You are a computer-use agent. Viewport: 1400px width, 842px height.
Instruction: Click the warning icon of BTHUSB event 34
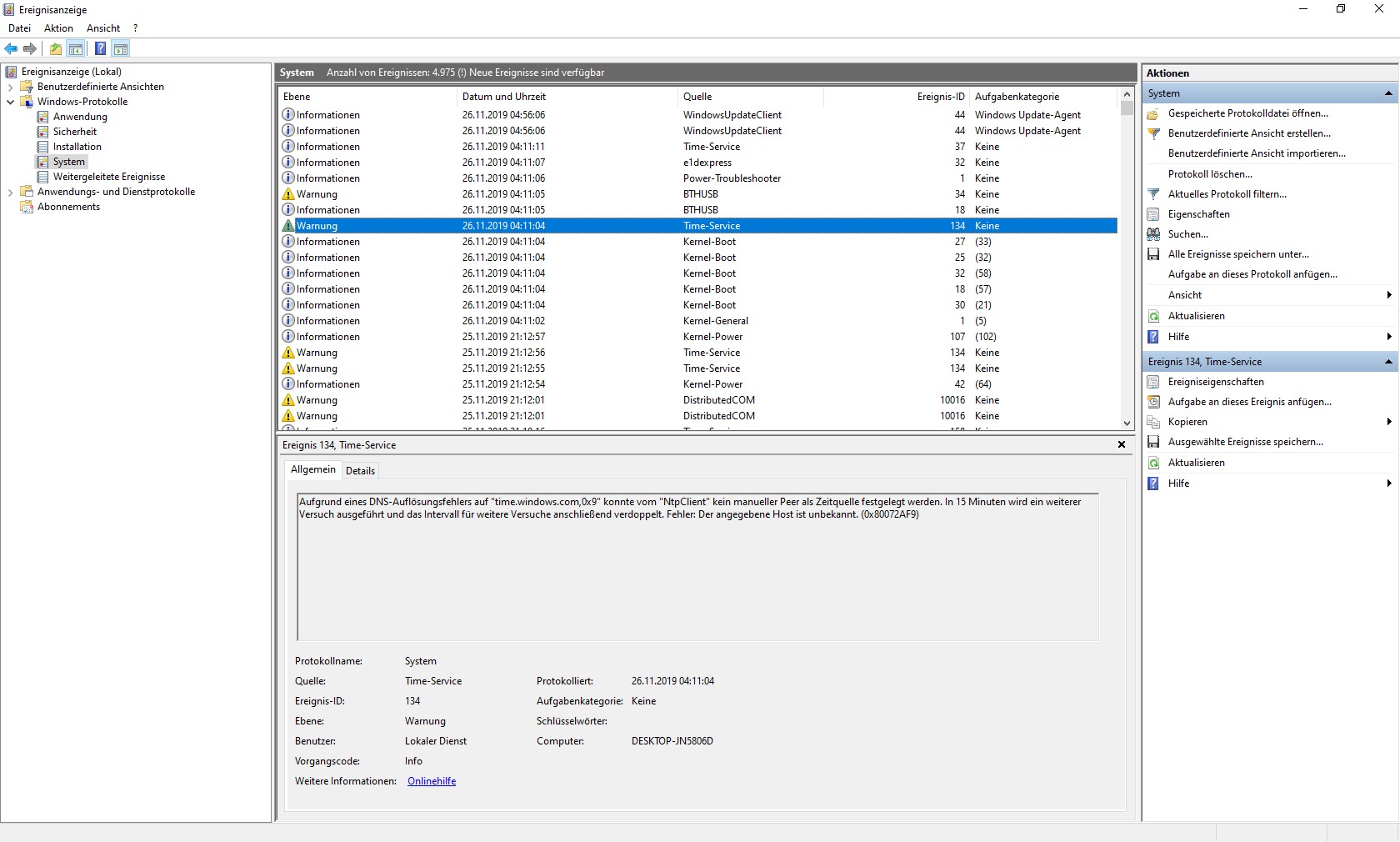288,194
